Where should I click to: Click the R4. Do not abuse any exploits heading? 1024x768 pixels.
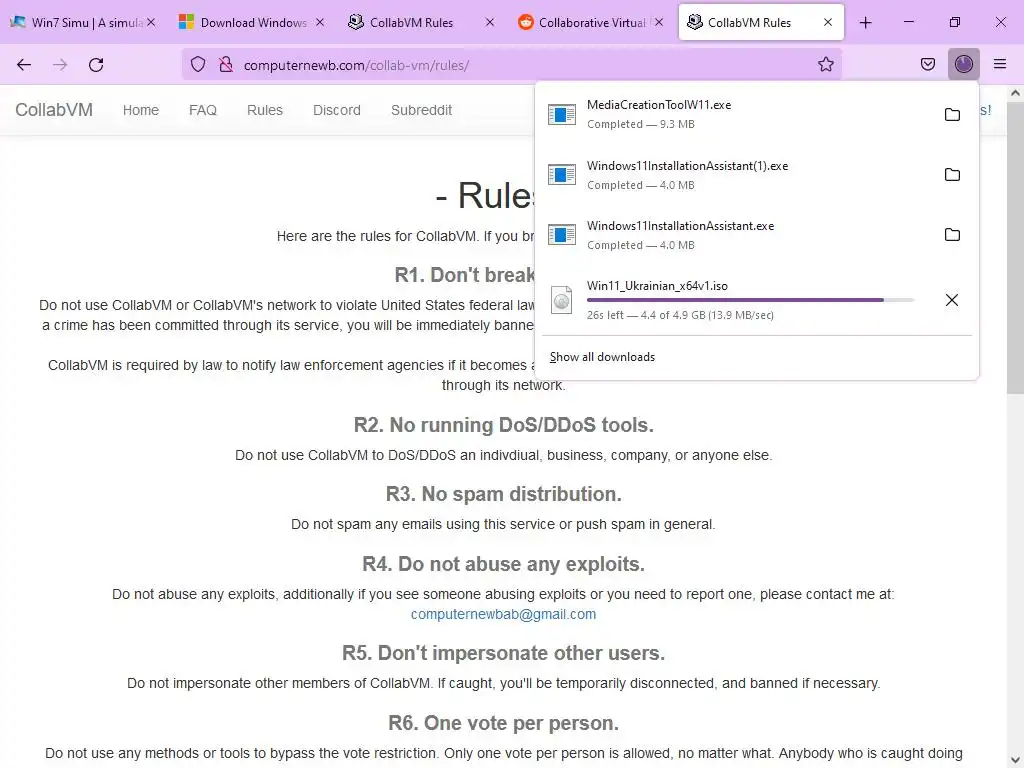(x=503, y=564)
